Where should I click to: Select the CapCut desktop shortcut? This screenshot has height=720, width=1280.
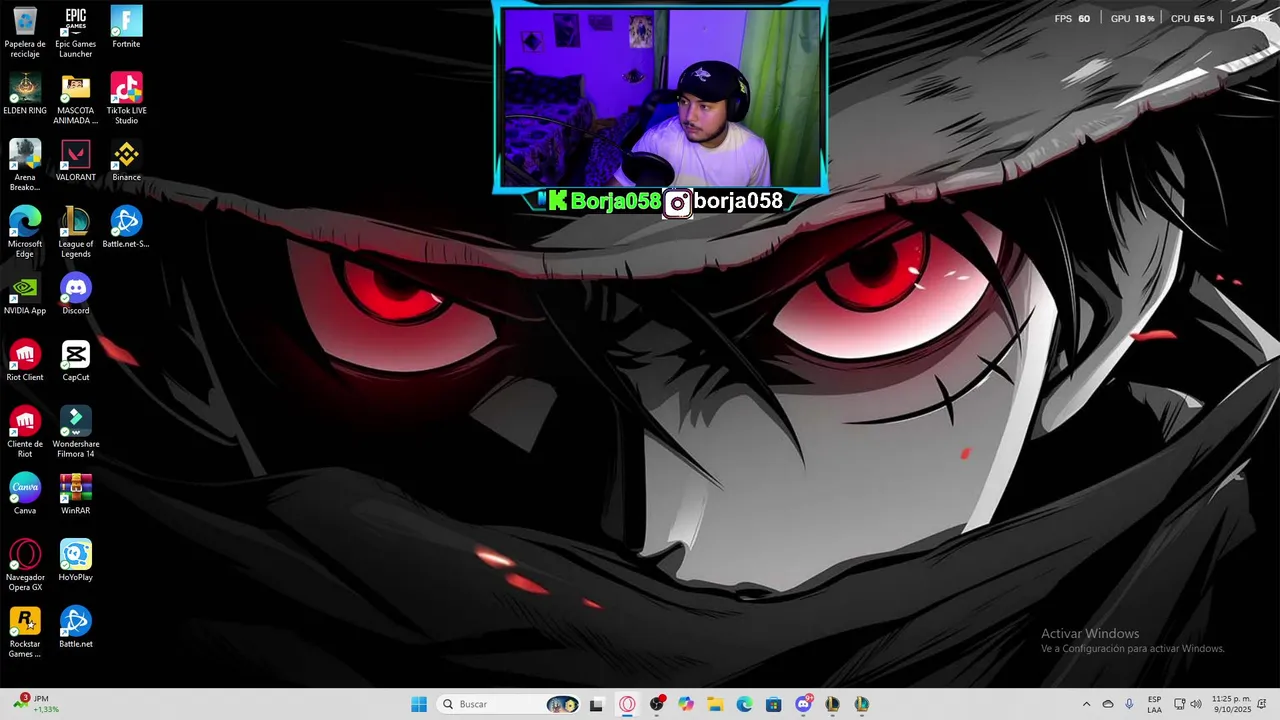pyautogui.click(x=76, y=361)
